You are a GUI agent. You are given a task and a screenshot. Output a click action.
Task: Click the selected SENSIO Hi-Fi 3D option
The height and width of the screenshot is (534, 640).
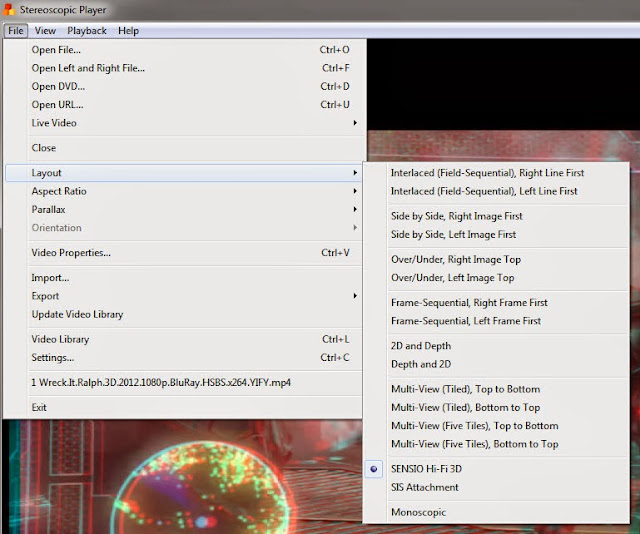click(x=496, y=469)
